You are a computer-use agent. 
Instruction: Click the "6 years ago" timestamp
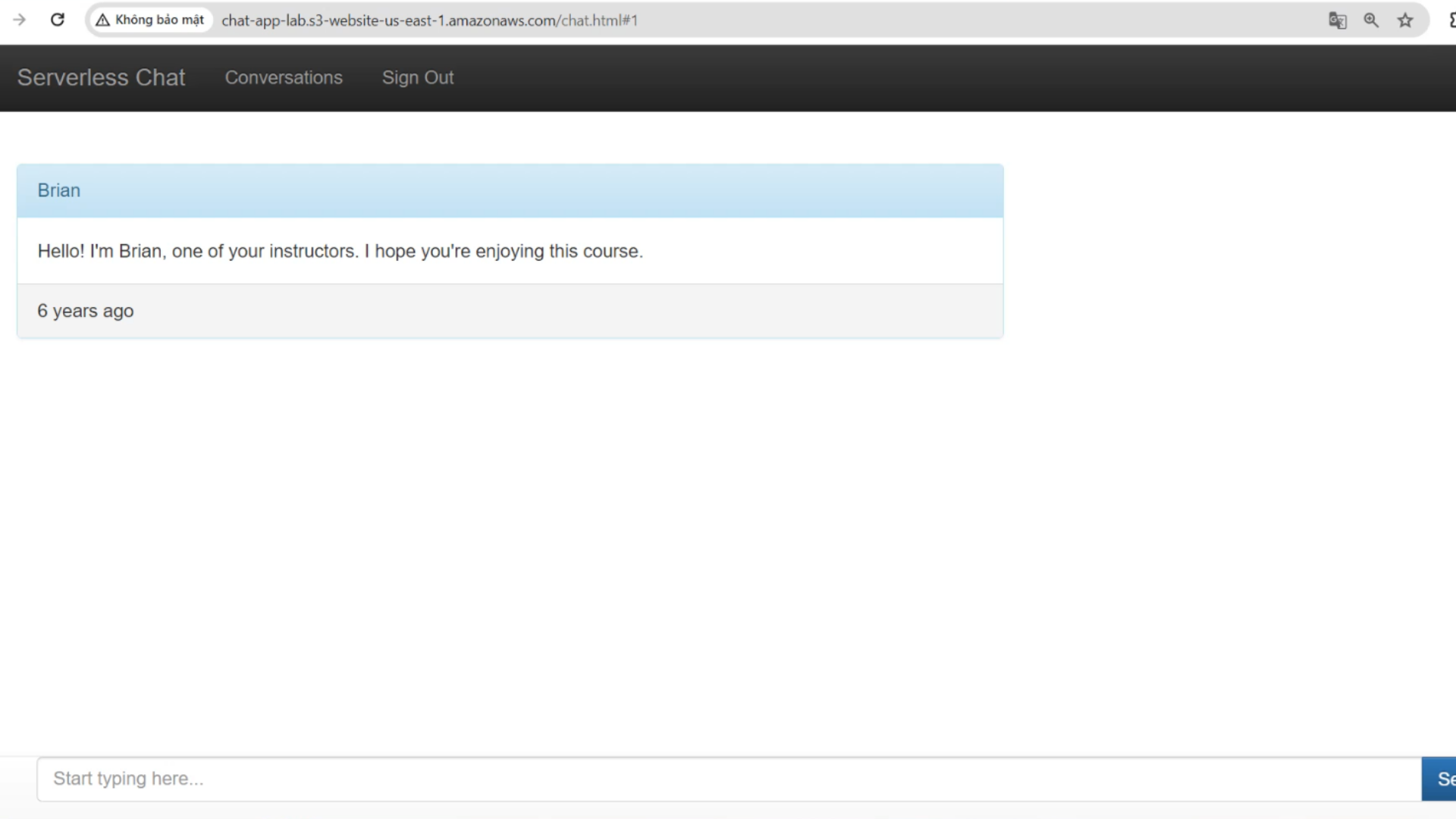coord(86,311)
